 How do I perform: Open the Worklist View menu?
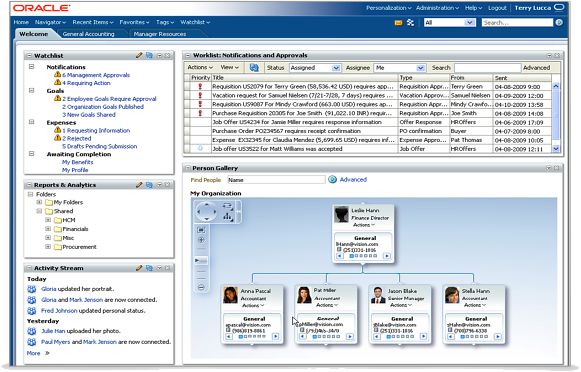click(230, 67)
